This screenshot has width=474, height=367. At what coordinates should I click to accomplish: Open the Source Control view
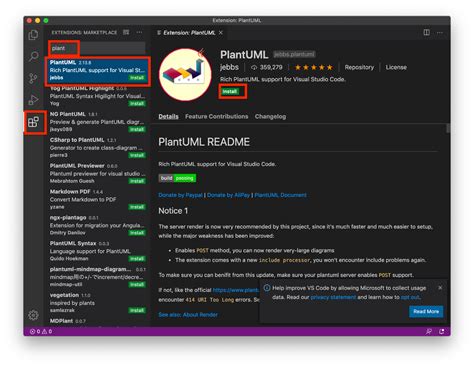(x=33, y=78)
